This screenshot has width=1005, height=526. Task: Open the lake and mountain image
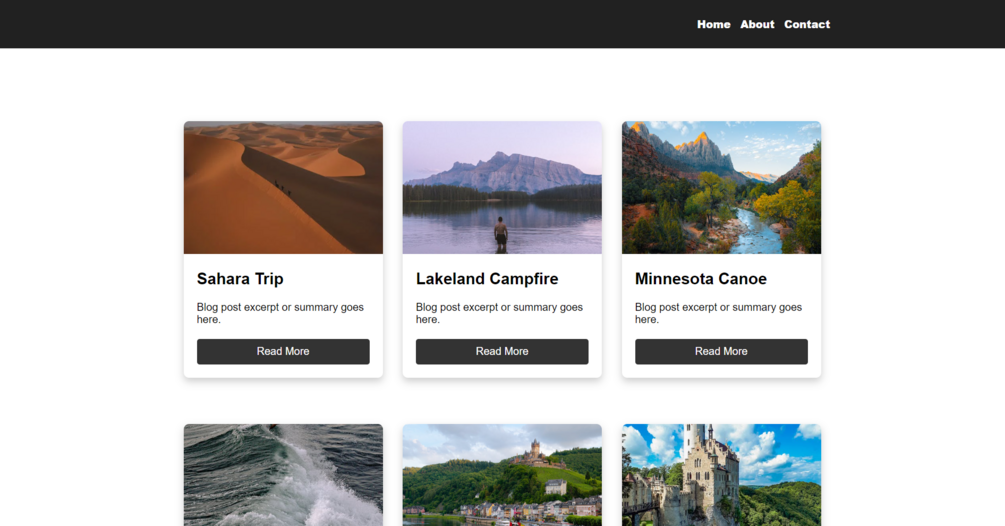click(502, 187)
